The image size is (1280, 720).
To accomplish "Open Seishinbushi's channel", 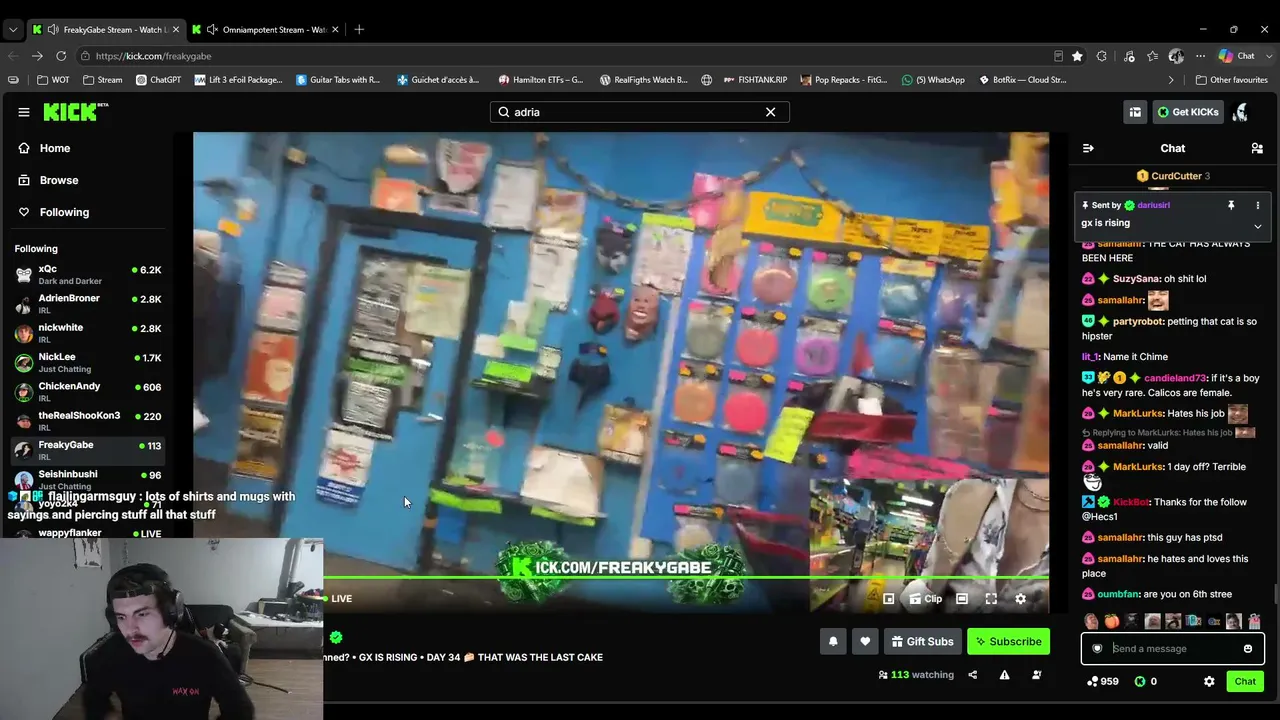I will click(x=88, y=479).
